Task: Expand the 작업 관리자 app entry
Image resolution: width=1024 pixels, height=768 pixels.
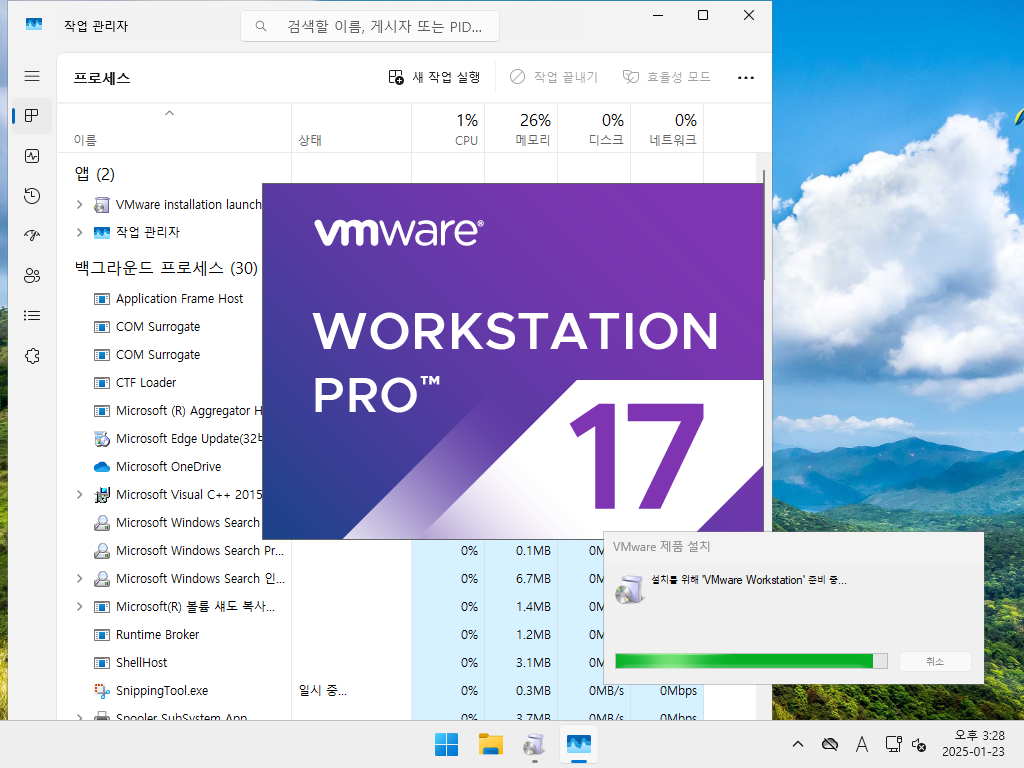Action: coord(80,232)
